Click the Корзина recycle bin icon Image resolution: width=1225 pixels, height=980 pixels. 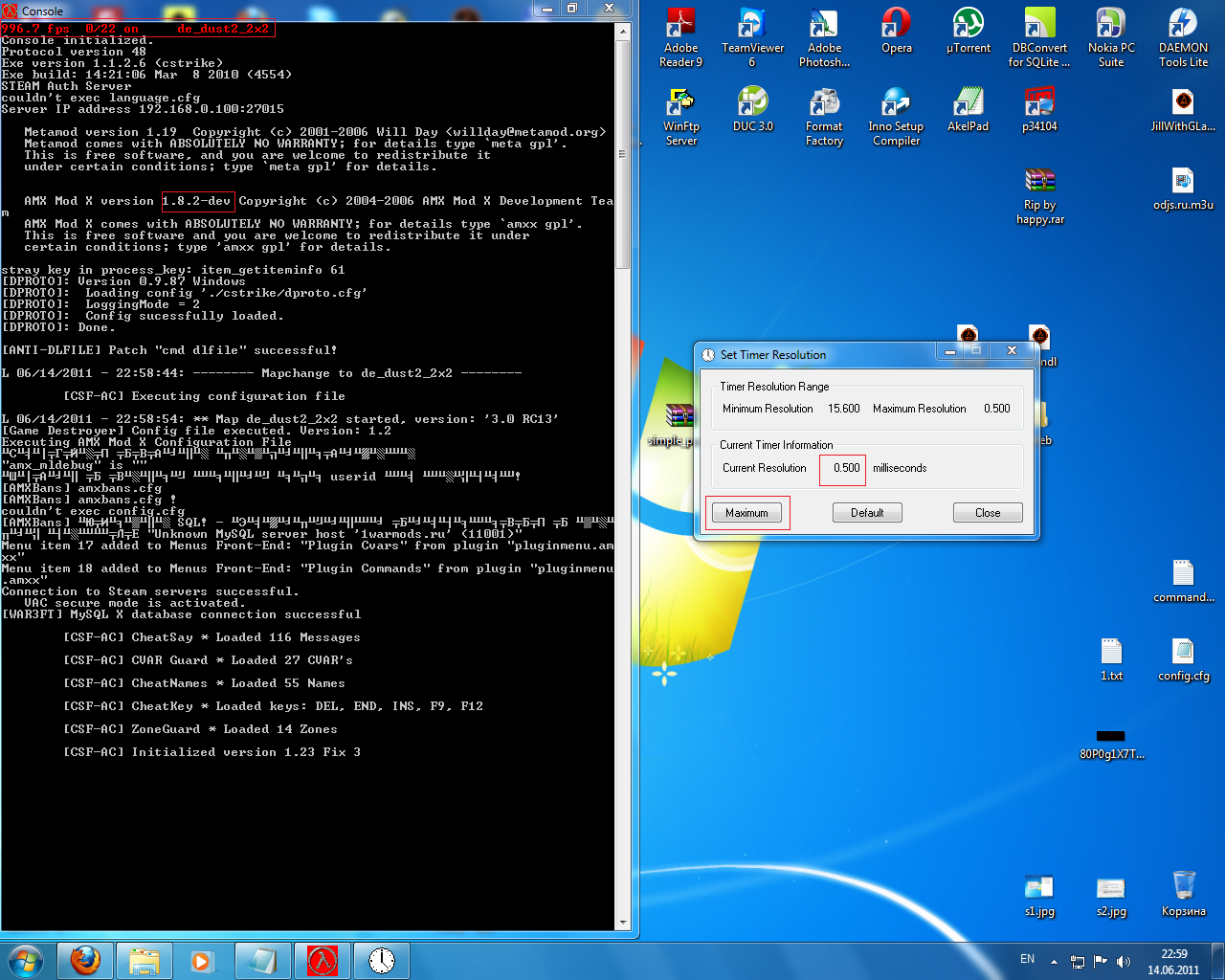pyautogui.click(x=1183, y=895)
